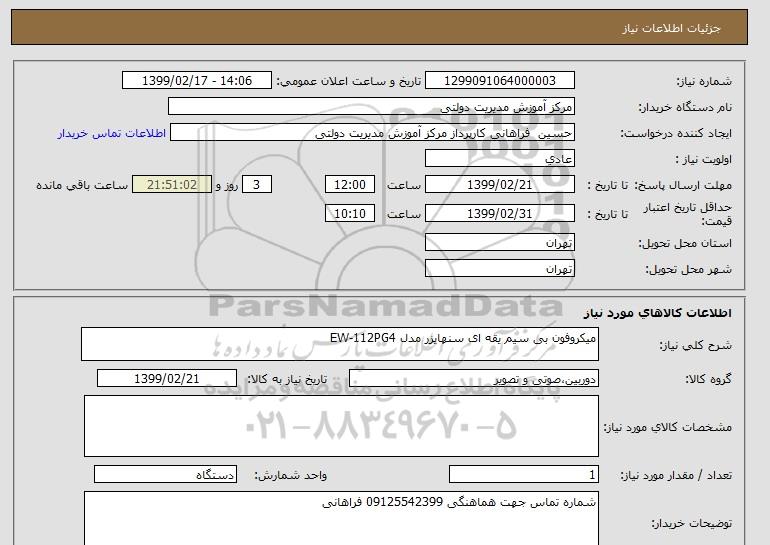
Task: Click the delivery province field showing تهران
Action: pos(499,243)
